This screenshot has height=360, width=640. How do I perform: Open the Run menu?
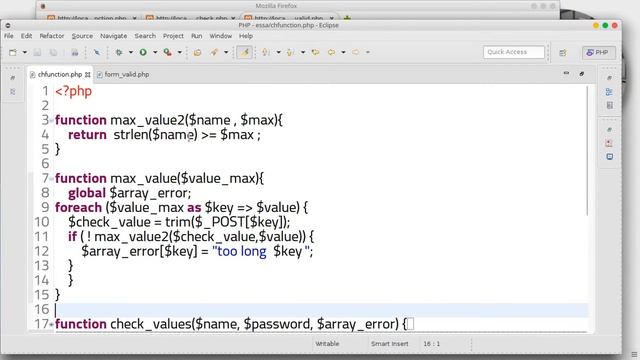197,36
